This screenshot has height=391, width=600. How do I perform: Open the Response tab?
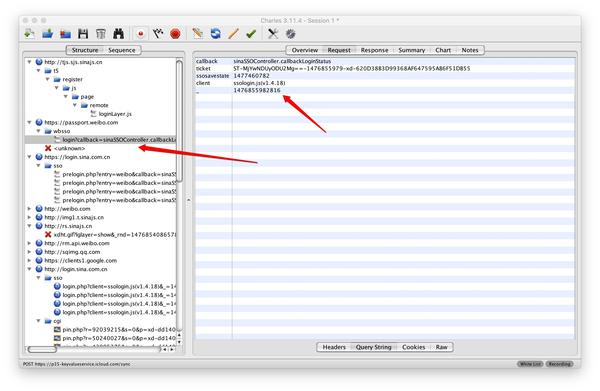click(x=374, y=50)
